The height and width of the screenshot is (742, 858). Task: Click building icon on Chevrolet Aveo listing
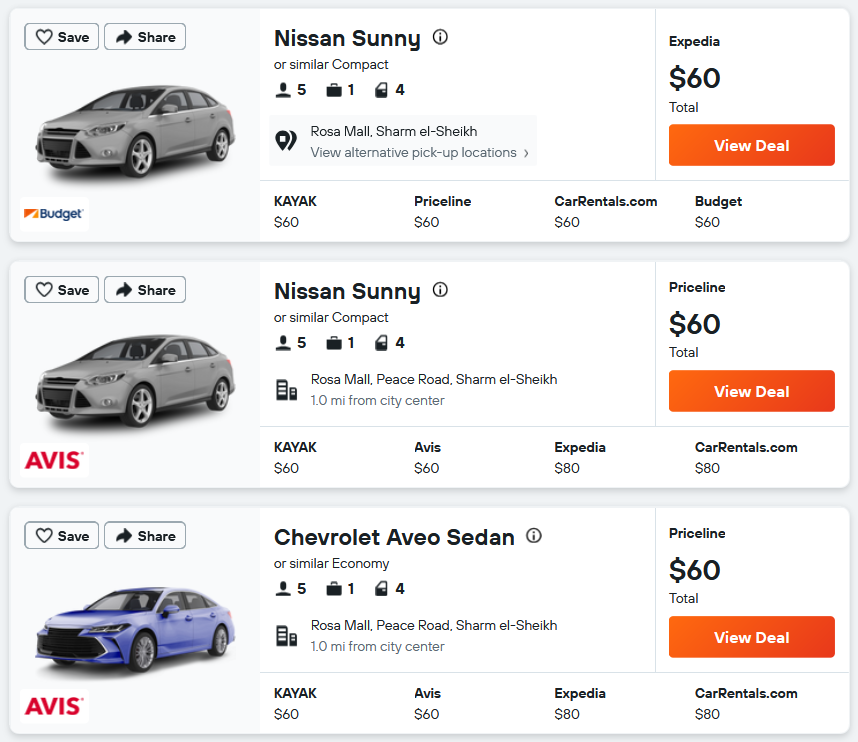pos(286,636)
